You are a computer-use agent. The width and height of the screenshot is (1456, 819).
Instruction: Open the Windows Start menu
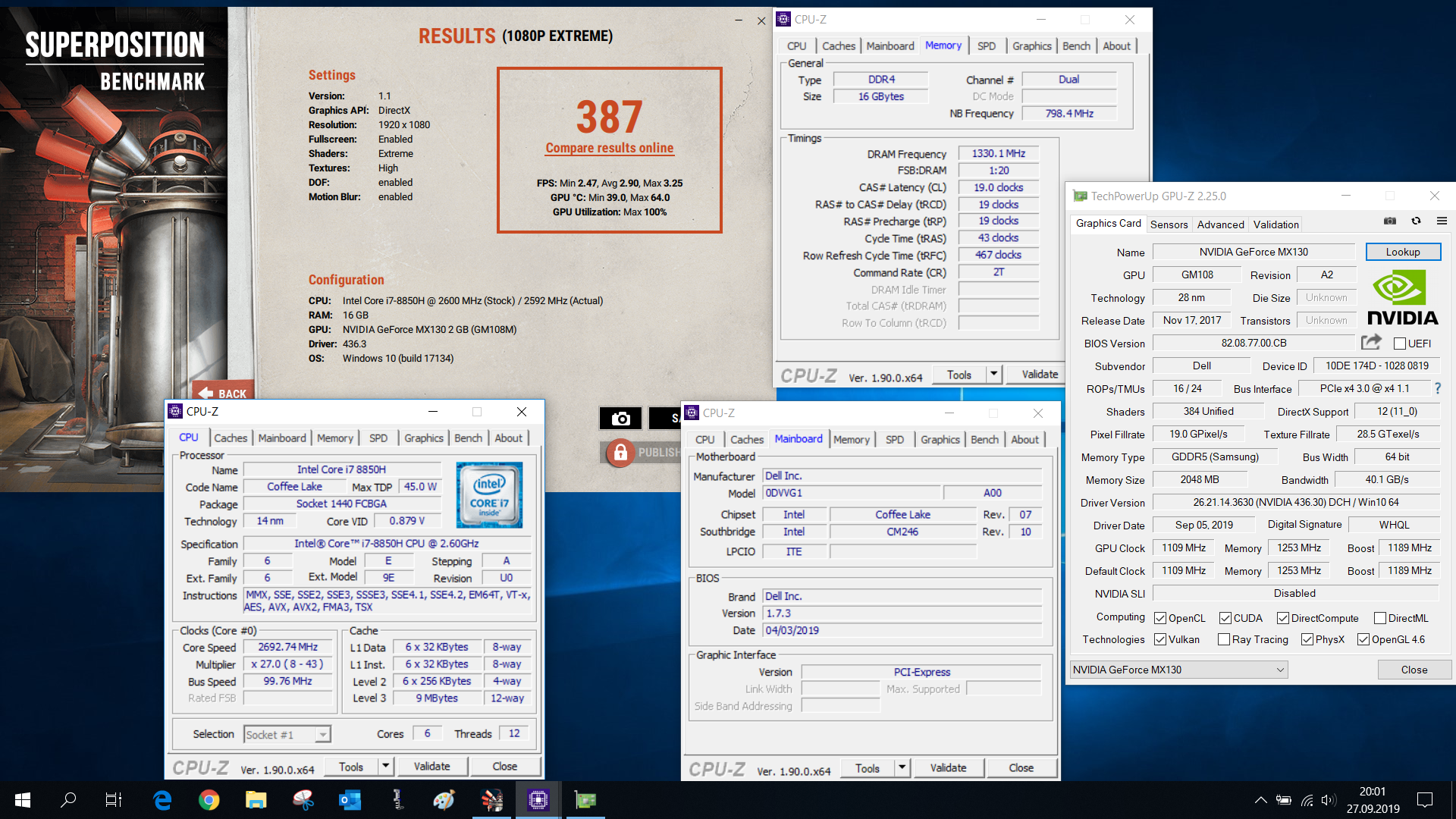pos(23,800)
